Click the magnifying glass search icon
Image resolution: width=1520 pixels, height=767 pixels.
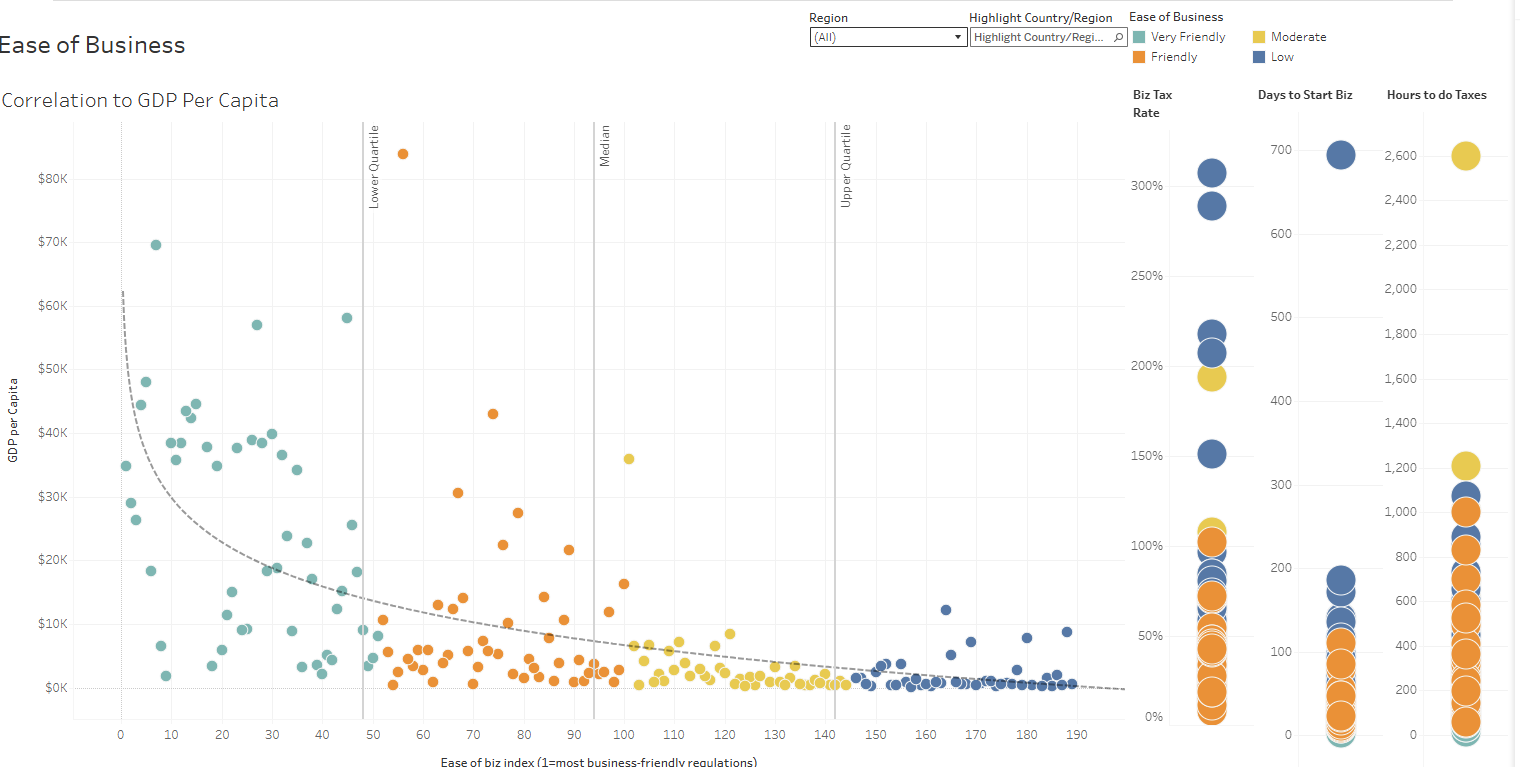1119,37
